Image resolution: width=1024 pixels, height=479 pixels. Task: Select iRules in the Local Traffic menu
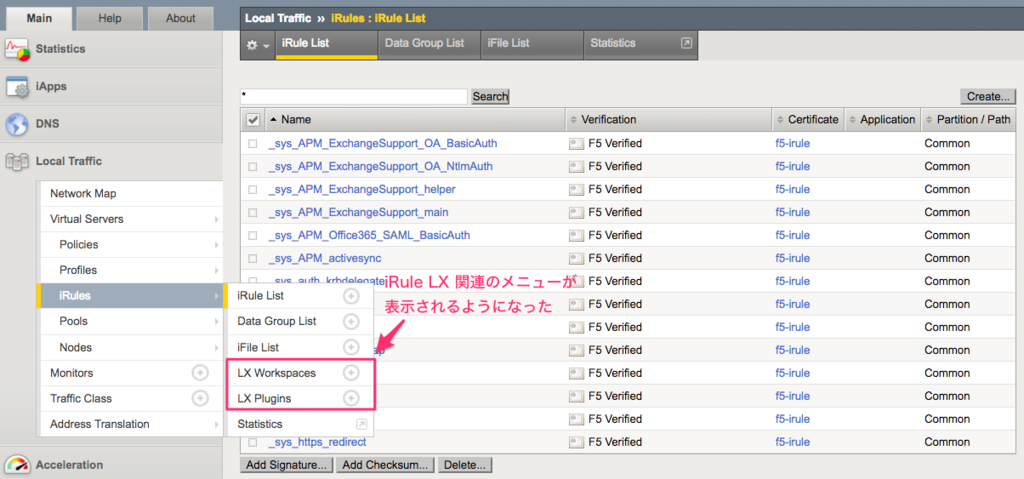point(130,296)
